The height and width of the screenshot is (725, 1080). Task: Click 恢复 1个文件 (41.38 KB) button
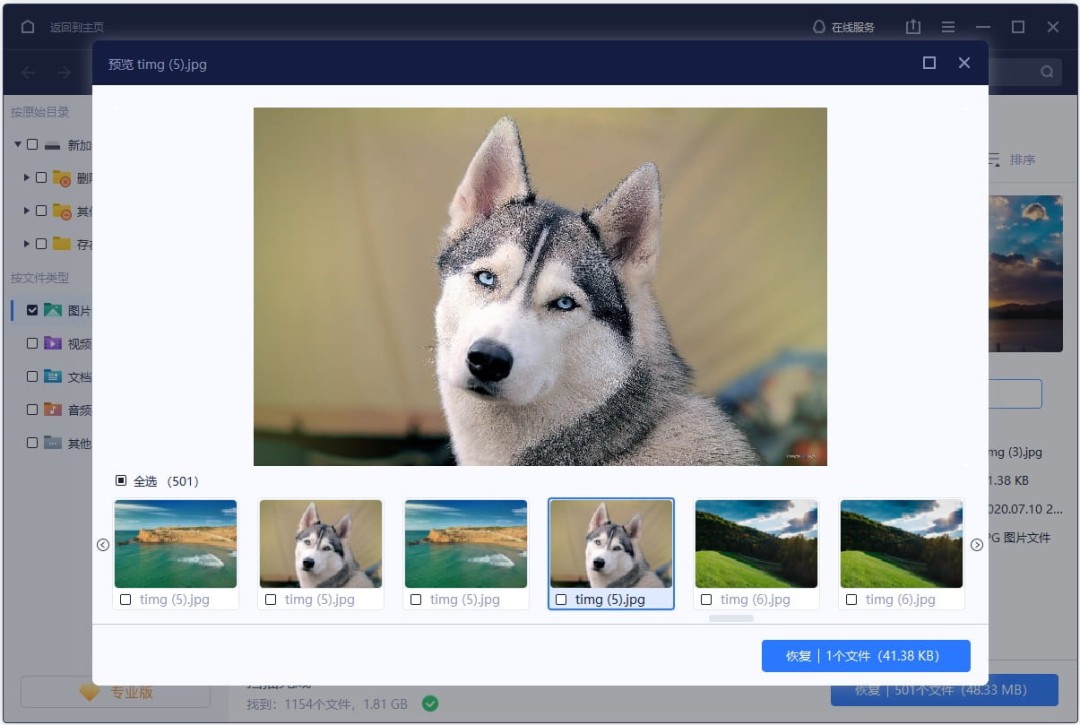tap(865, 656)
